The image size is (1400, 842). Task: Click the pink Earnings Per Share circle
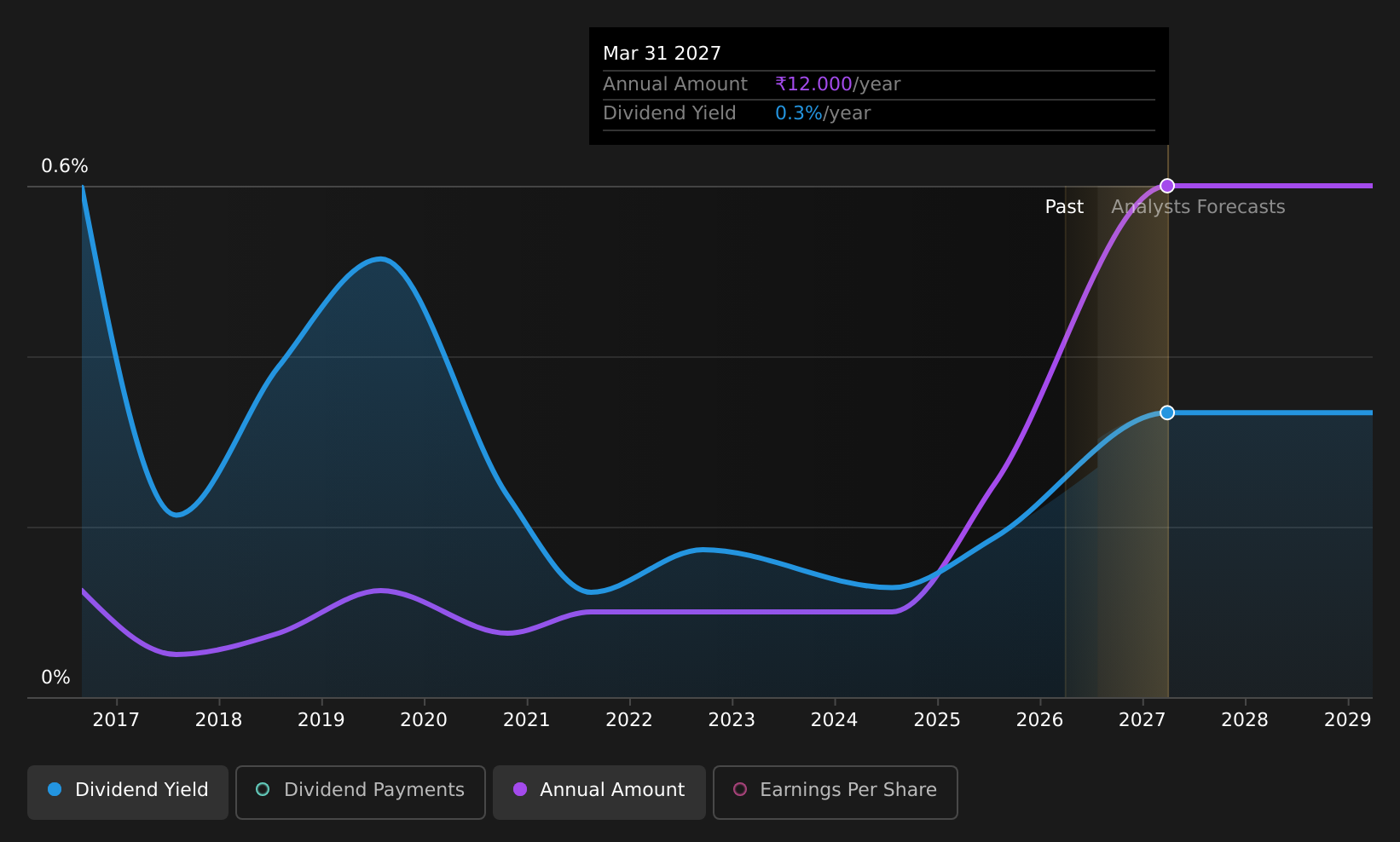740,789
